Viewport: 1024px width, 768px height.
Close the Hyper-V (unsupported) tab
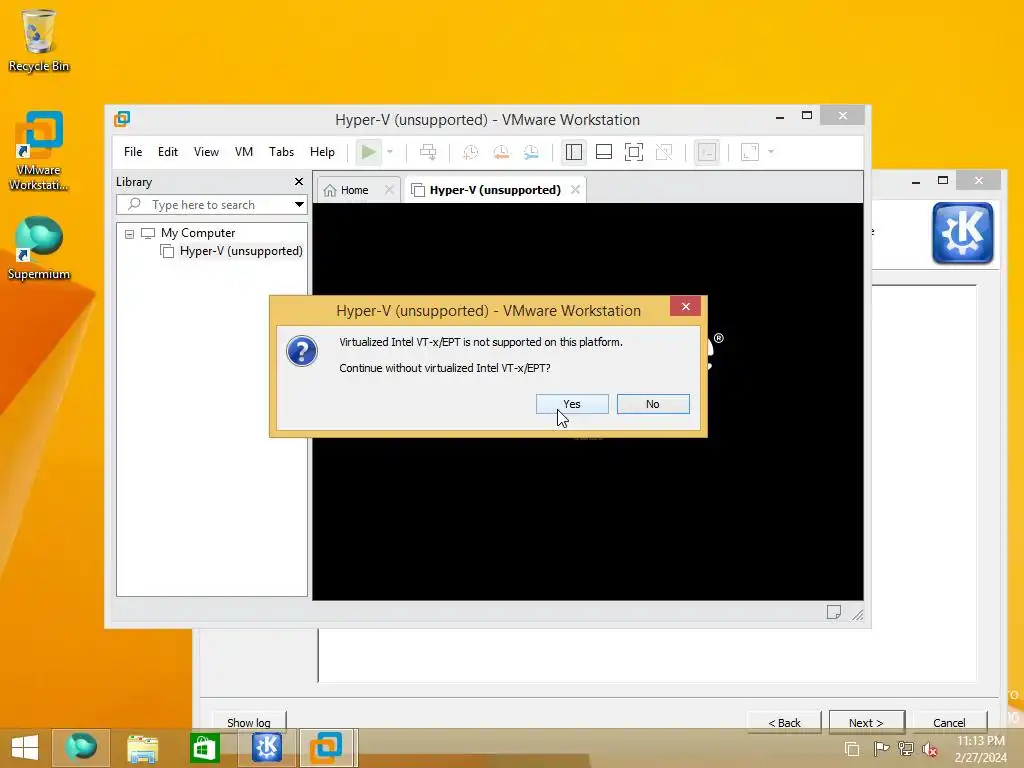[x=575, y=190]
